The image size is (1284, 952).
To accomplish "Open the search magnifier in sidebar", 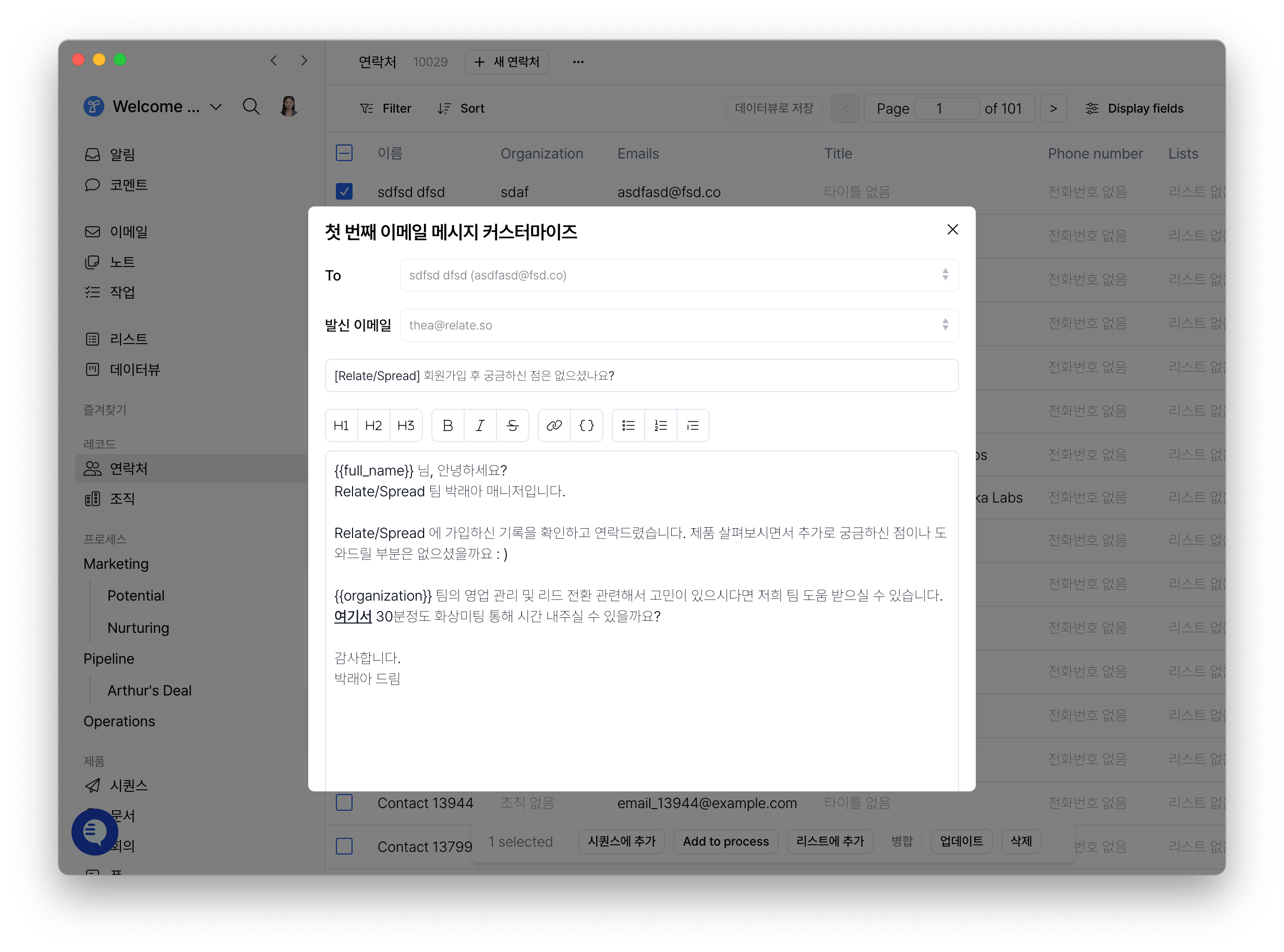I will [x=251, y=106].
